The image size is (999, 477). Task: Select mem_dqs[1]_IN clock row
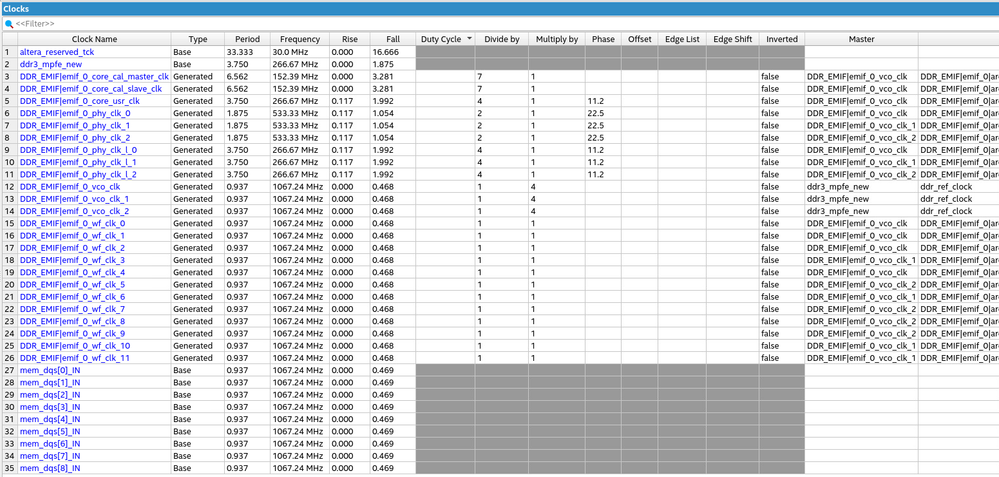(50, 383)
